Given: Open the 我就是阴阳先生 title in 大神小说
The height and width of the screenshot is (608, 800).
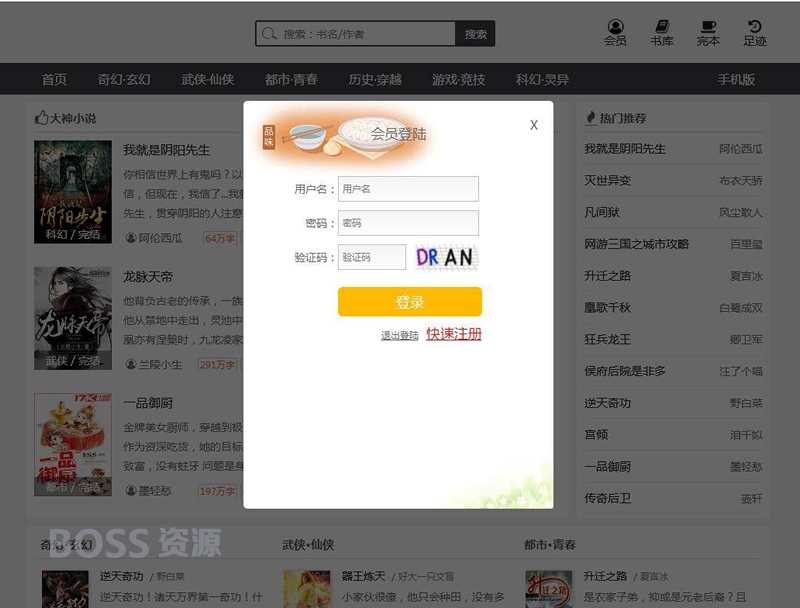Looking at the screenshot, I should pyautogui.click(x=166, y=150).
